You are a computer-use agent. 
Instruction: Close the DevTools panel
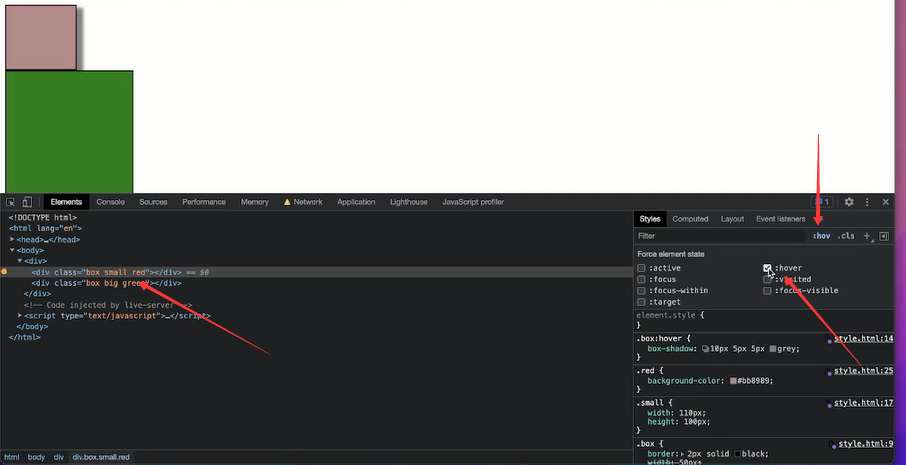click(x=886, y=202)
